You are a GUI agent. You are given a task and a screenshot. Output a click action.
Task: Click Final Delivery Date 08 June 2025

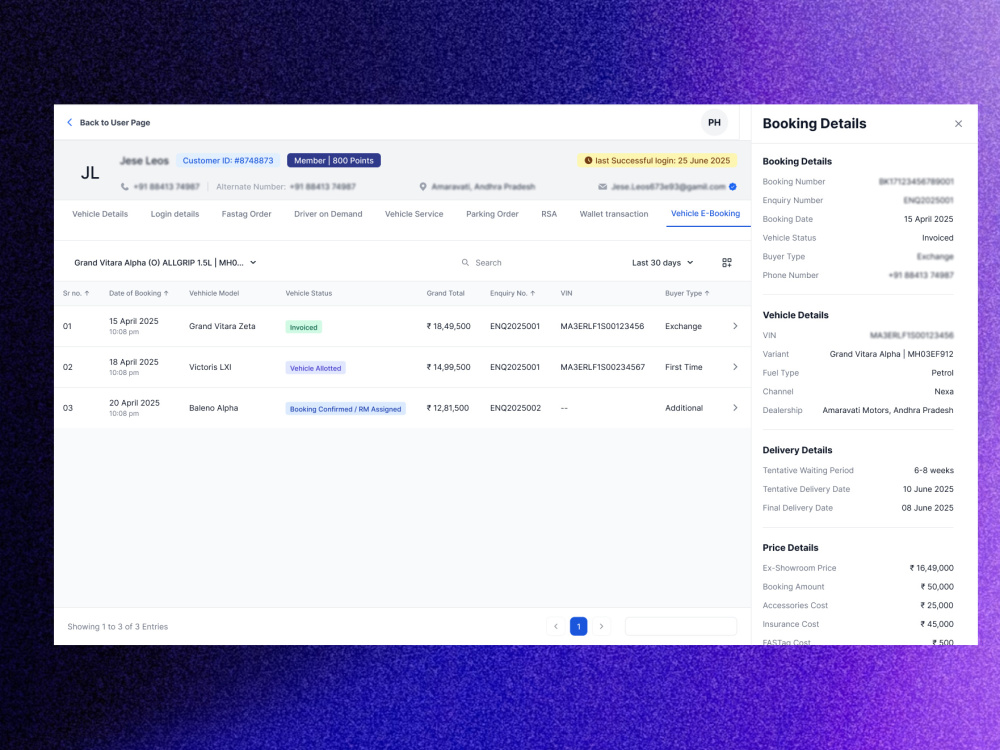pos(927,508)
